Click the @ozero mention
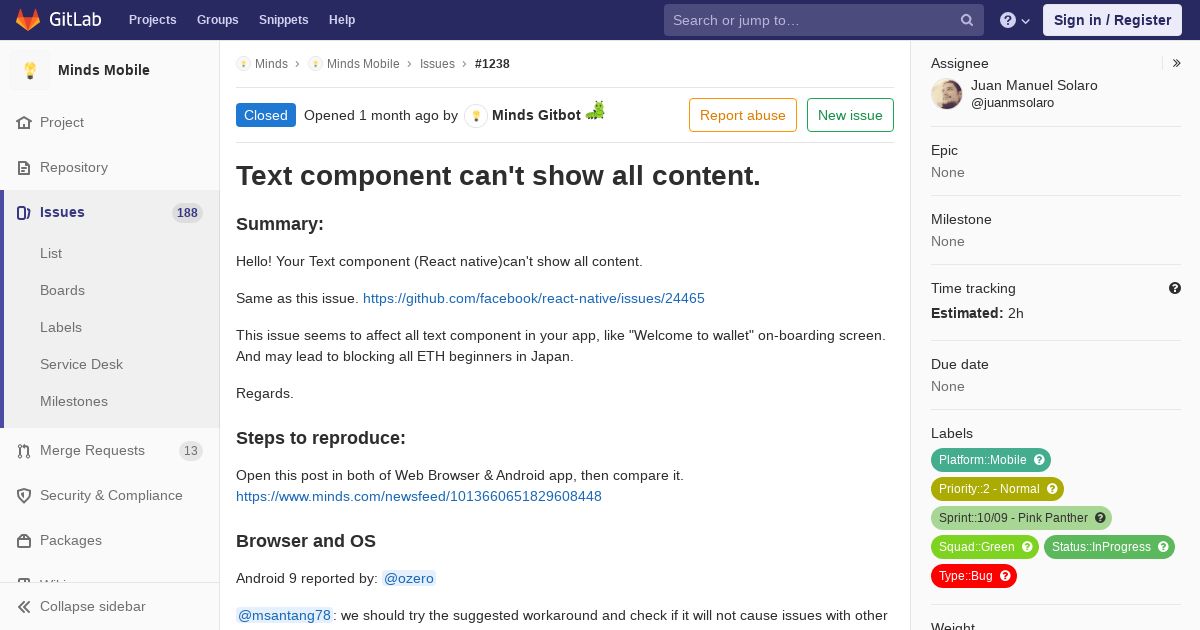This screenshot has width=1200, height=630. tap(409, 578)
